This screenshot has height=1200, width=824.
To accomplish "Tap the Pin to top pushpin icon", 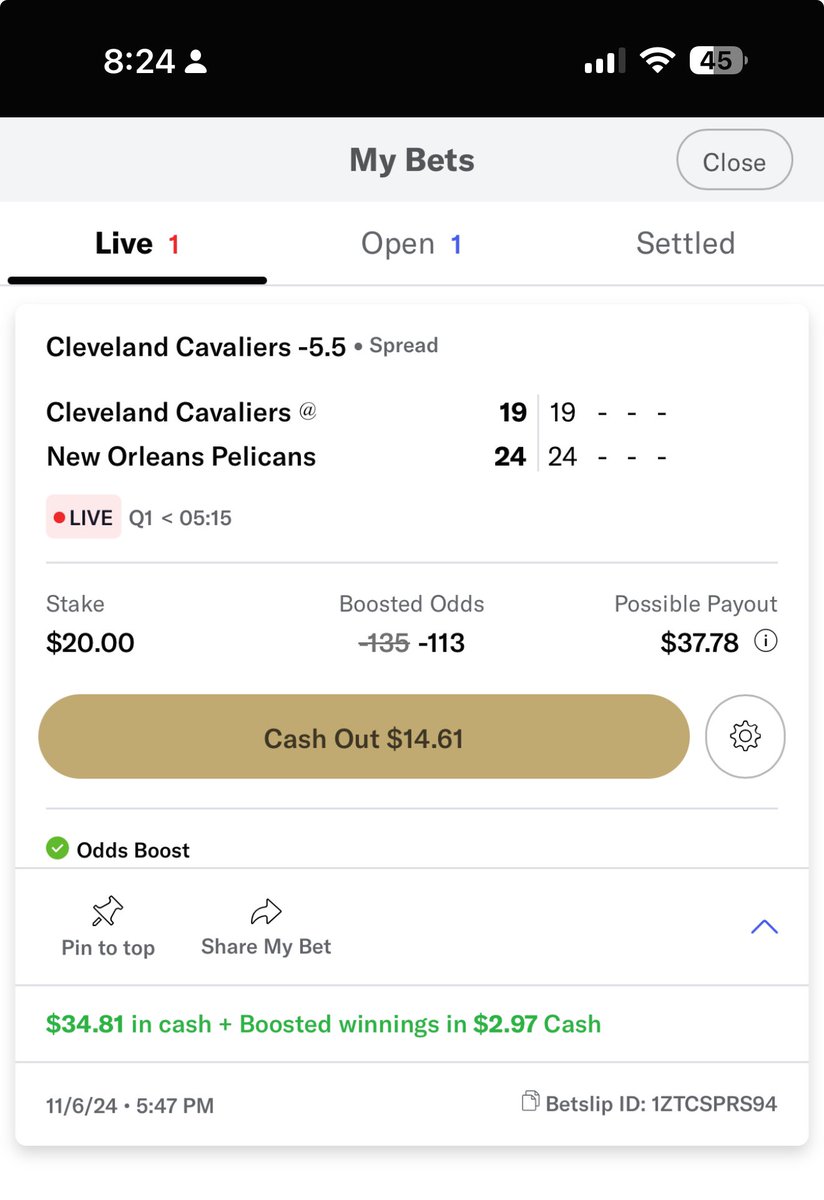I will (108, 911).
